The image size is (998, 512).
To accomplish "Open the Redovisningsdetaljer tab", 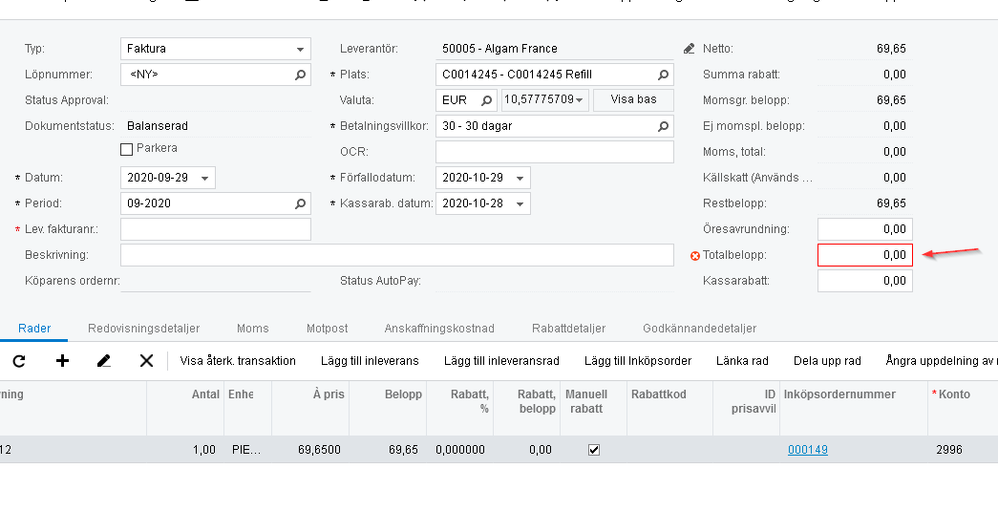I will (144, 328).
